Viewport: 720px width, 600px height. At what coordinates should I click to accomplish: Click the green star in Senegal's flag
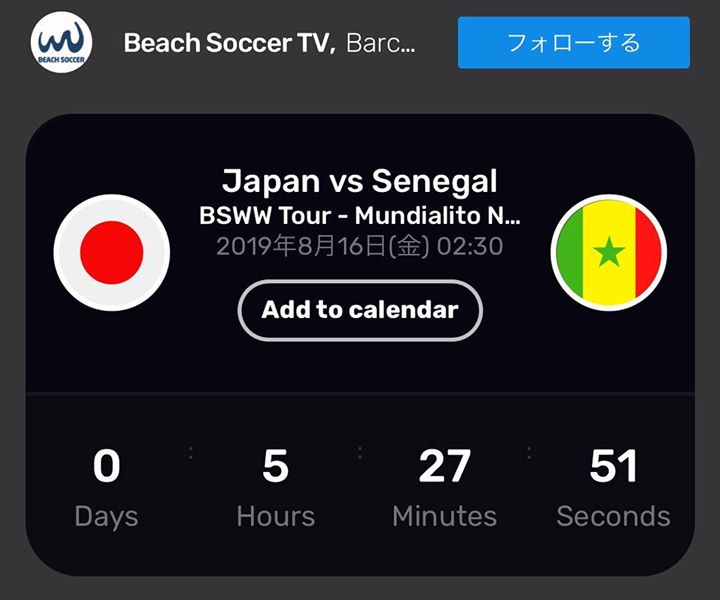click(609, 252)
